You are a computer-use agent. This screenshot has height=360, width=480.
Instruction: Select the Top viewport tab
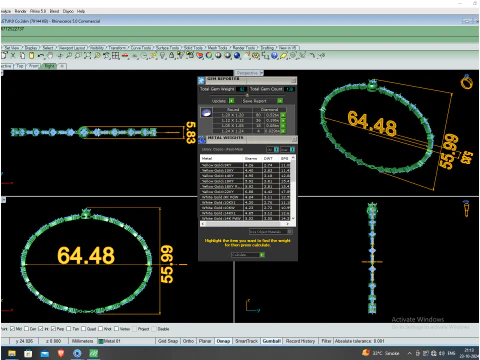[20, 66]
